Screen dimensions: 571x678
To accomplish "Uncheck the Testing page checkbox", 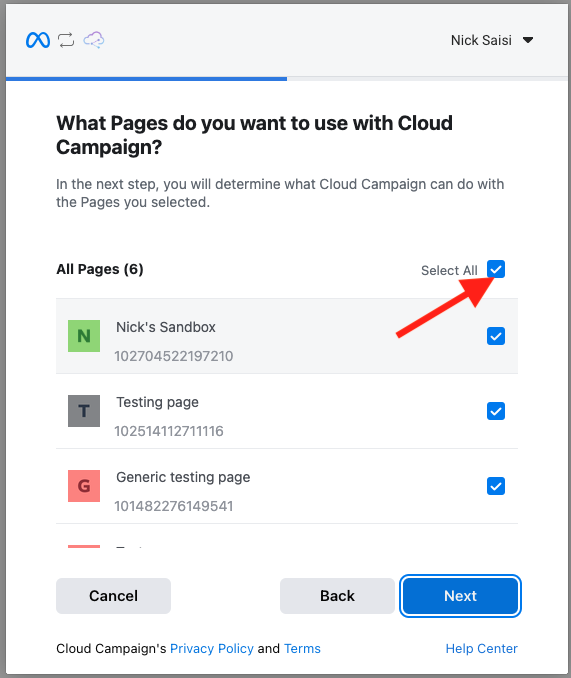I will 496,411.
